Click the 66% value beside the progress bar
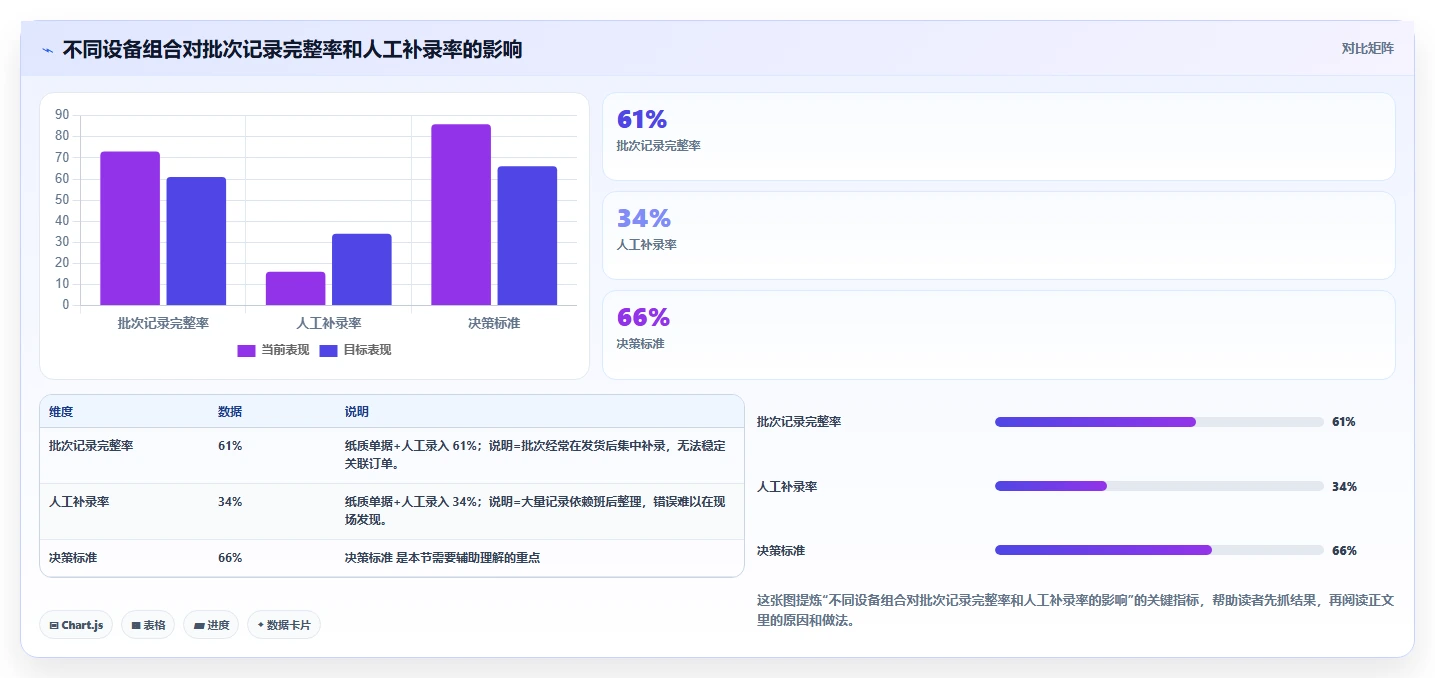The image size is (1435, 678). click(1344, 550)
